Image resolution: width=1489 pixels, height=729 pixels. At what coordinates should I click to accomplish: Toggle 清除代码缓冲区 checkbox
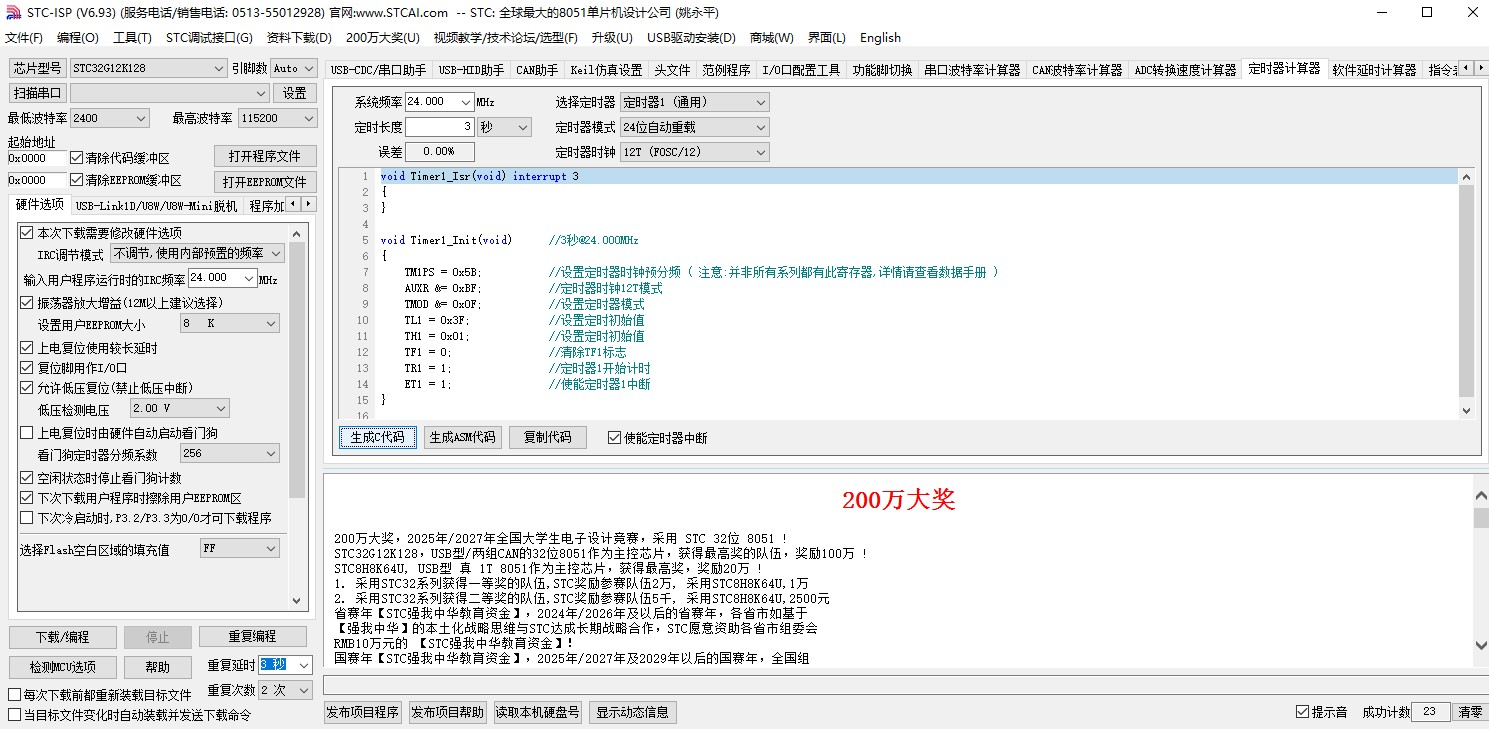tap(77, 158)
